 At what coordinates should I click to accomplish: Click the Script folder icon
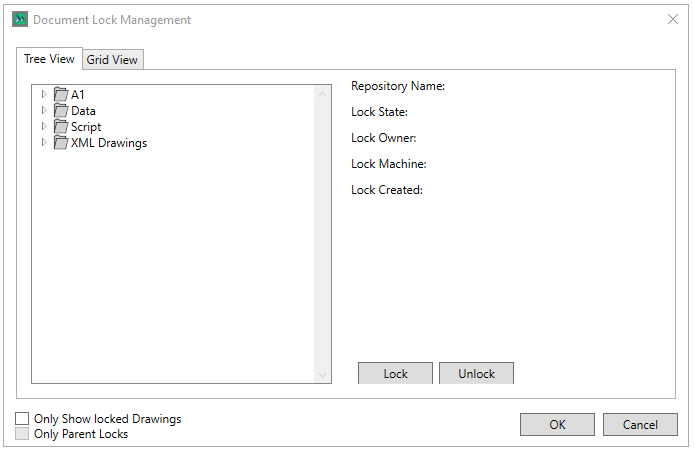click(61, 127)
